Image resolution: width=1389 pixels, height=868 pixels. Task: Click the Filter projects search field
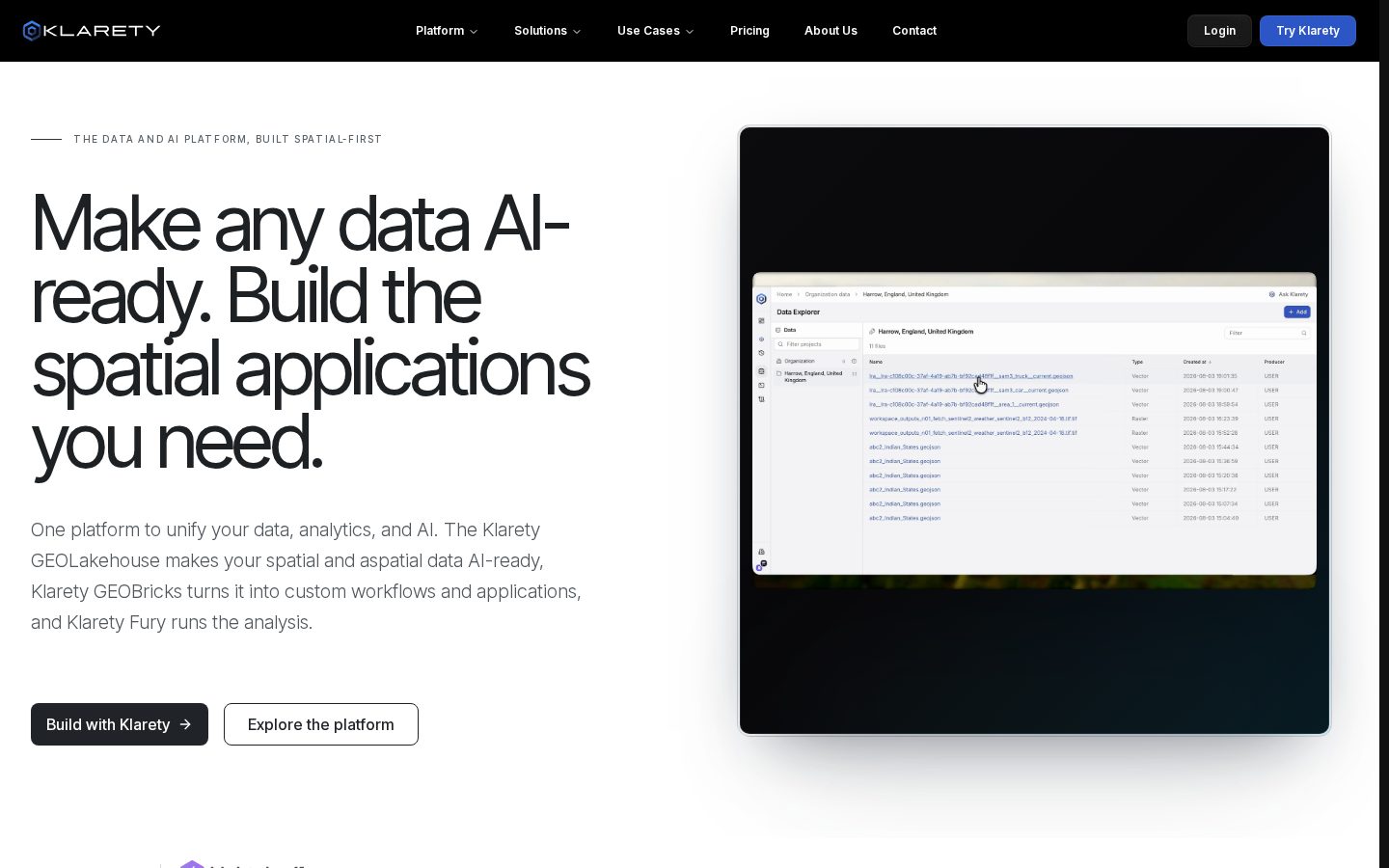tap(817, 344)
